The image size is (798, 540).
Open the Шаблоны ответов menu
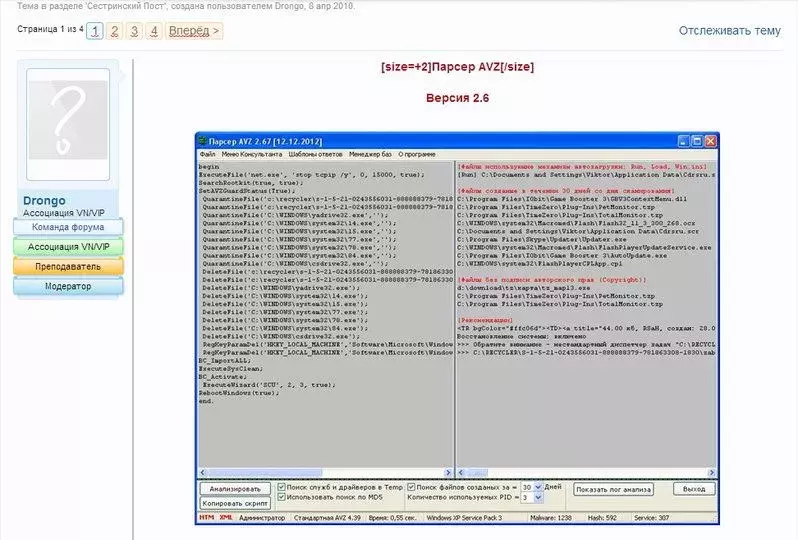coord(315,154)
